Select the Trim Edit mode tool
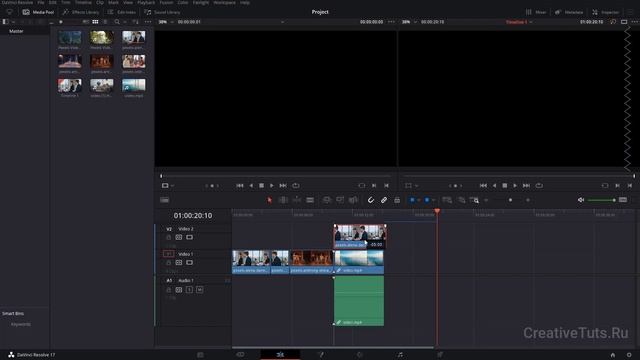The width and height of the screenshot is (640, 360). tap(283, 200)
